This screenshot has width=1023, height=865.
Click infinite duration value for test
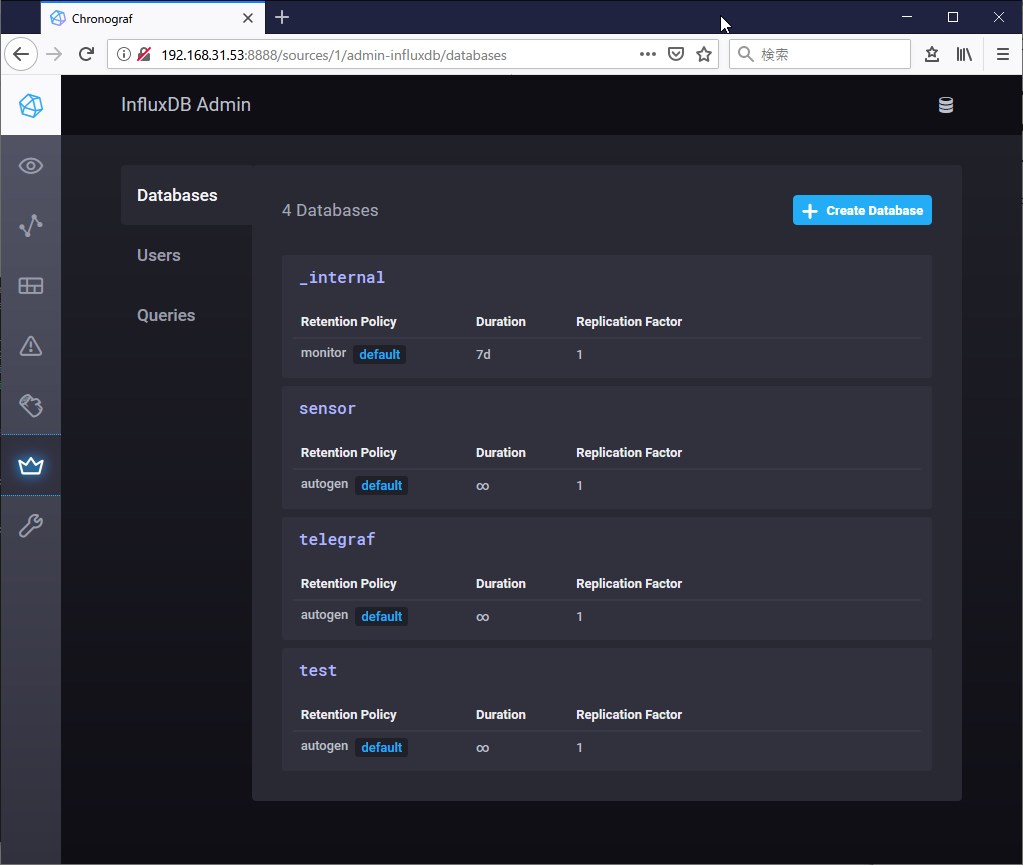[x=482, y=748]
